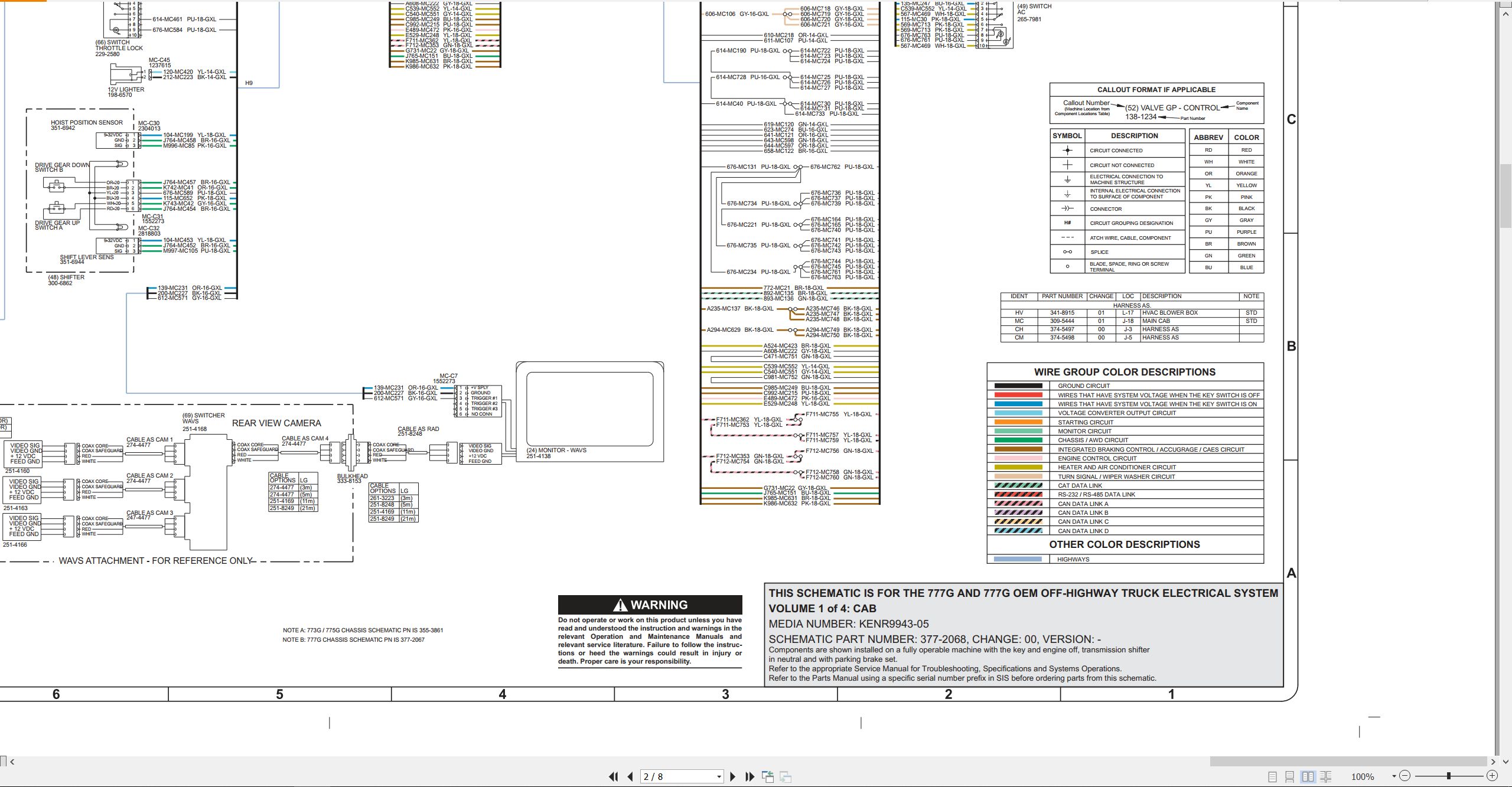The height and width of the screenshot is (787, 1512).
Task: Click 'WIRE GROUP COLOR DESCRIPTIONS' heading
Action: (1125, 372)
